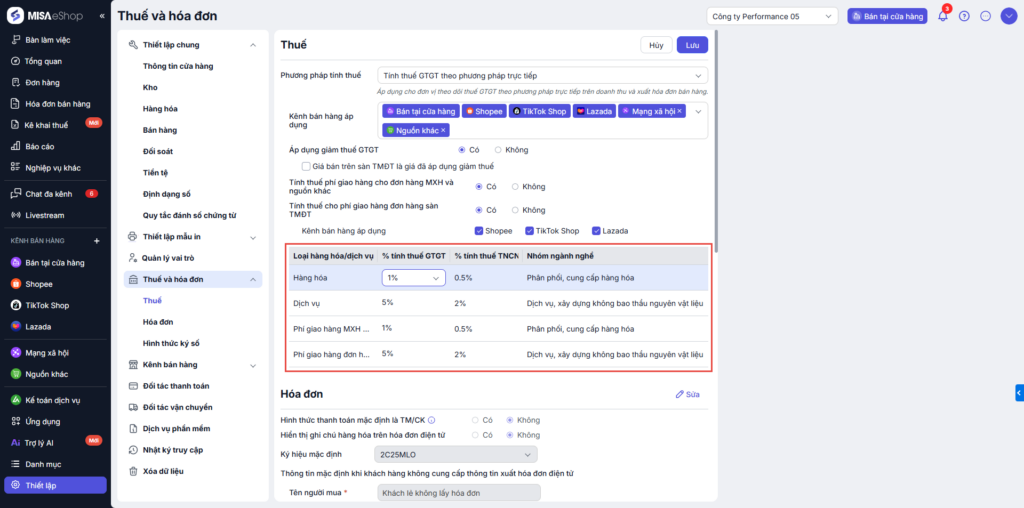Select Không for shipping tax MXH orders
The height and width of the screenshot is (508, 1024).
(515, 187)
